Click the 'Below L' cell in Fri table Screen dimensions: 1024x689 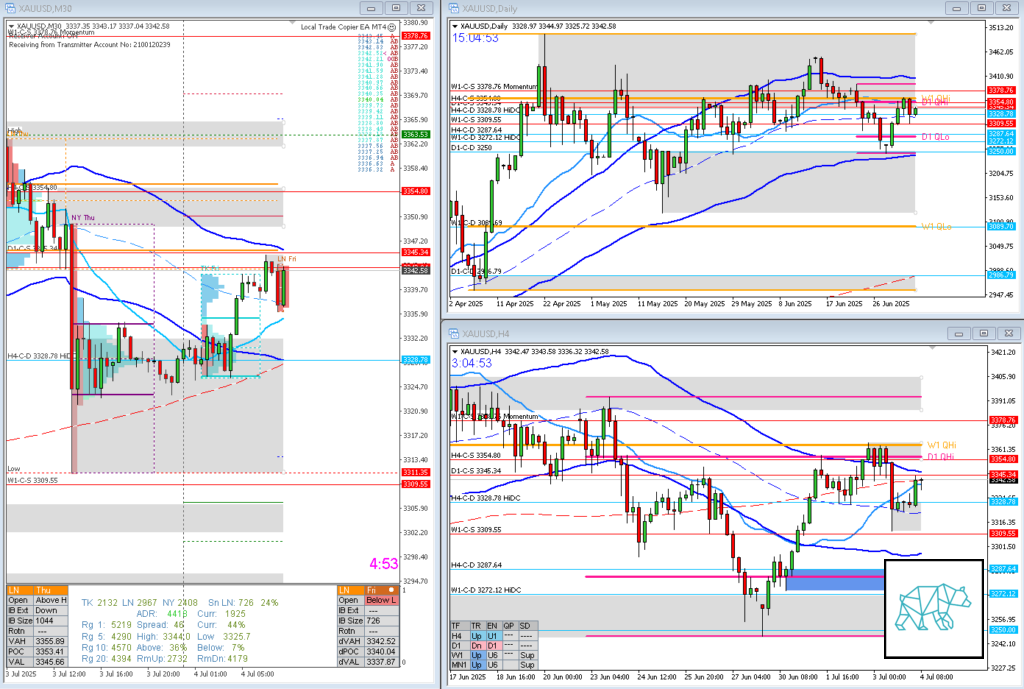coord(382,600)
